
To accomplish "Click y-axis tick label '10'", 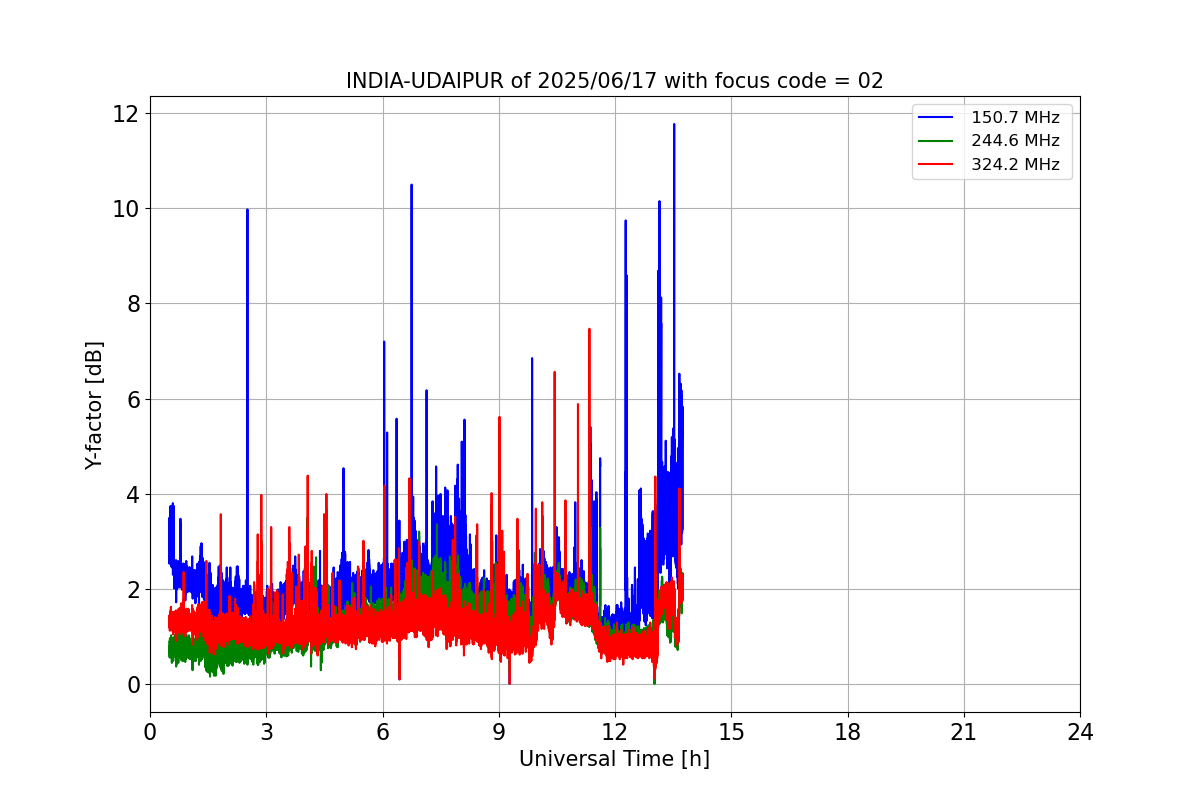I will (x=127, y=209).
